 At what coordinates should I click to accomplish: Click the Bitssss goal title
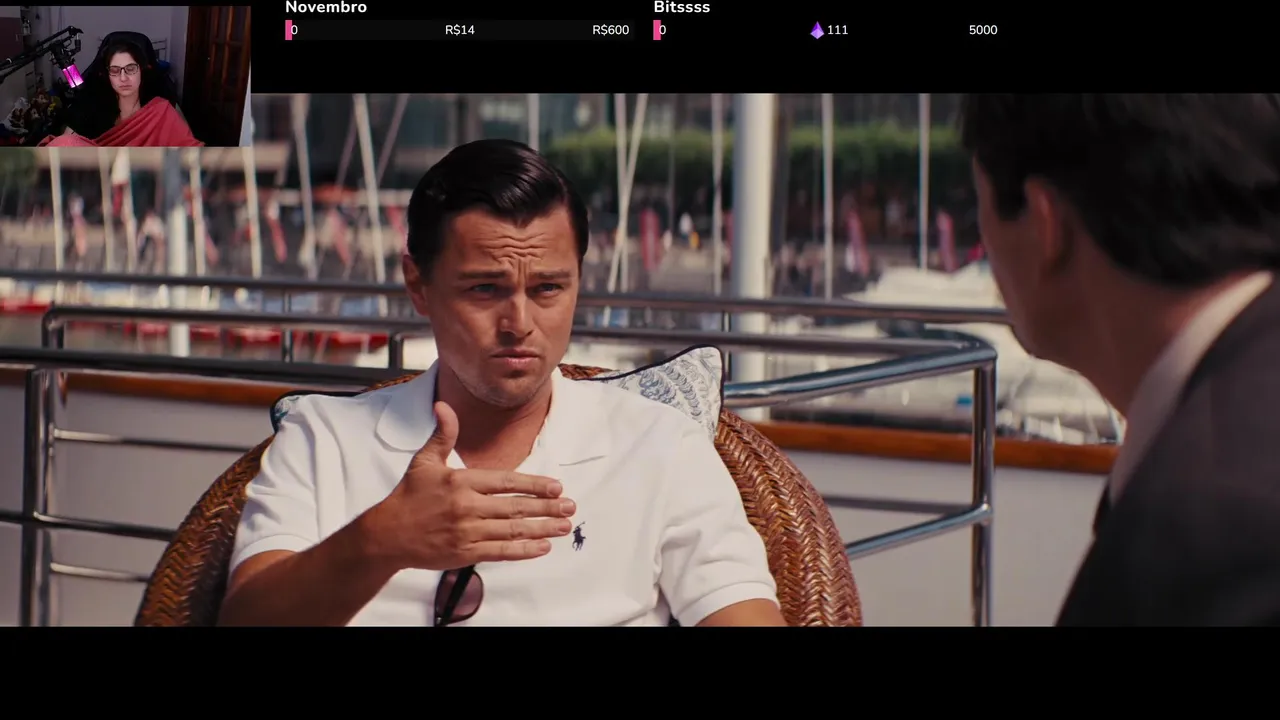[x=682, y=8]
